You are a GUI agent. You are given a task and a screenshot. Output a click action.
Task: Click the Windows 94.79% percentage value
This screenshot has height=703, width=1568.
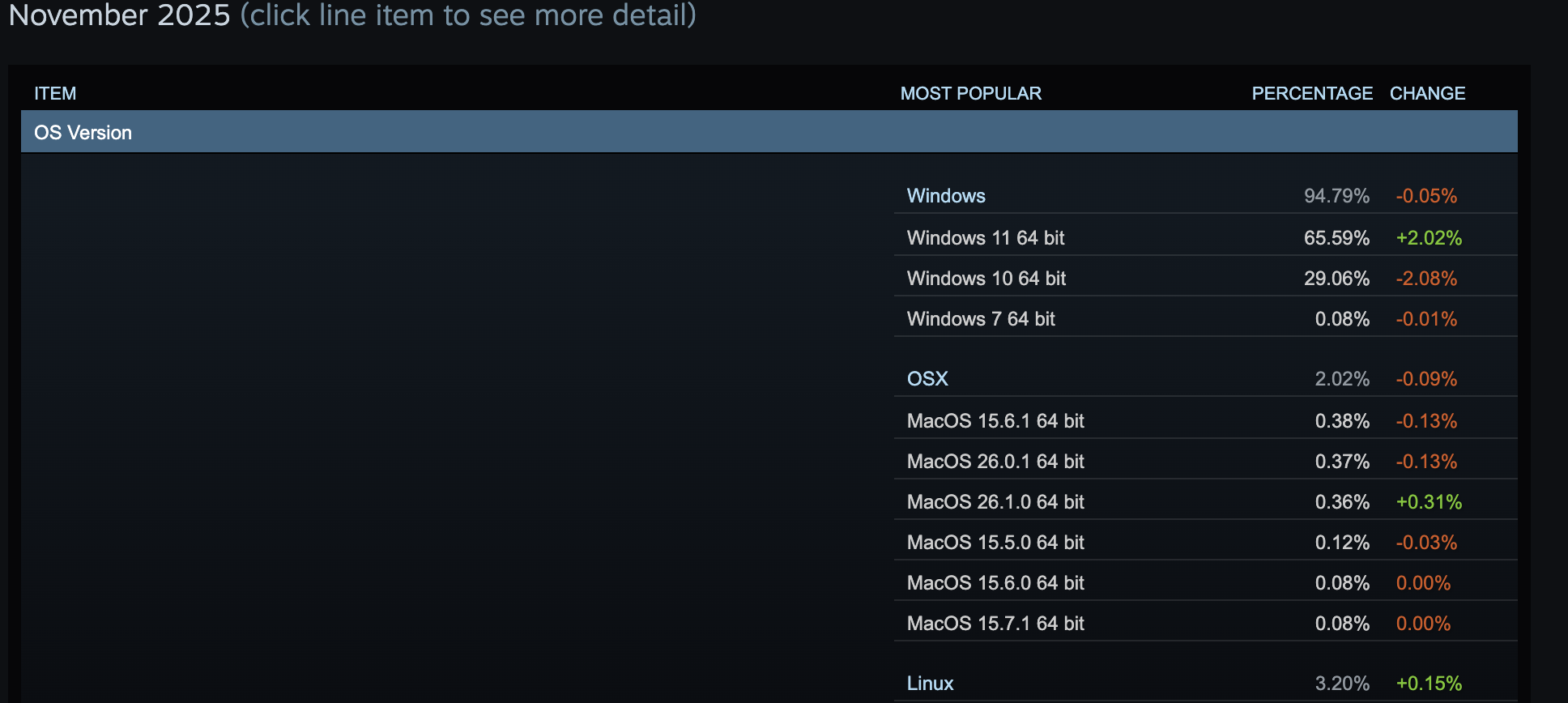coord(1336,196)
